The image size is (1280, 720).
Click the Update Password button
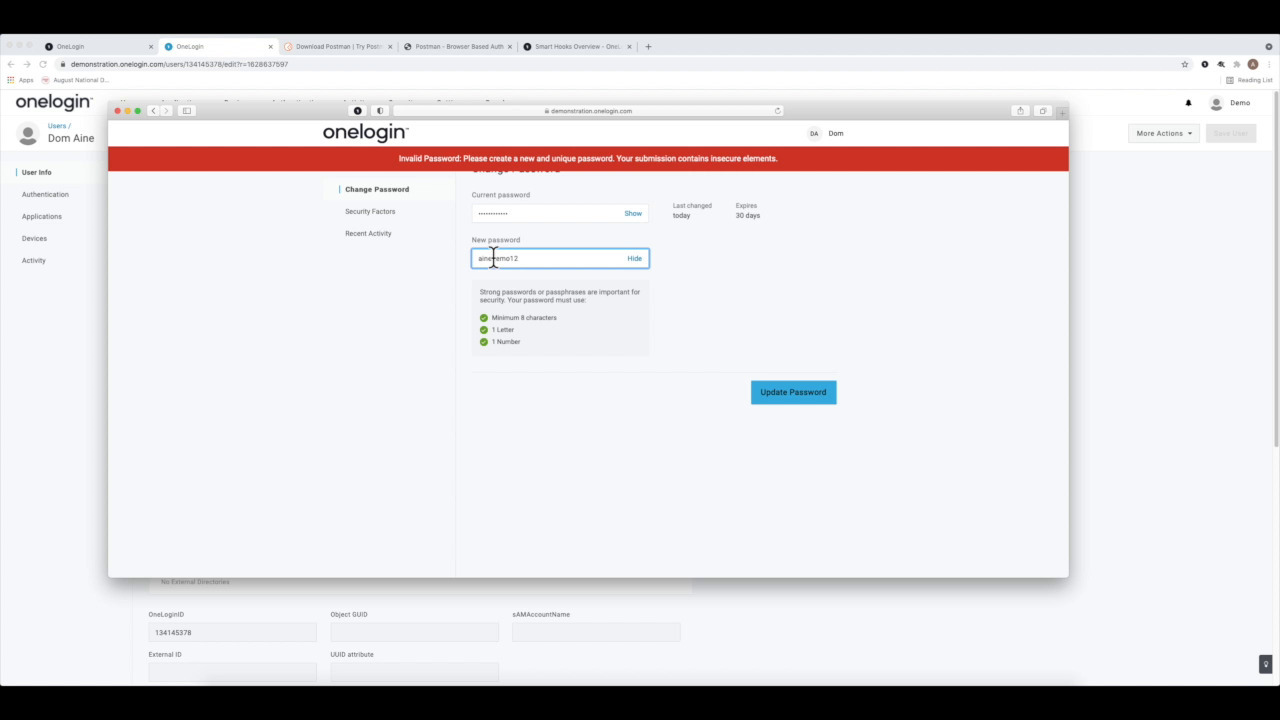point(793,392)
